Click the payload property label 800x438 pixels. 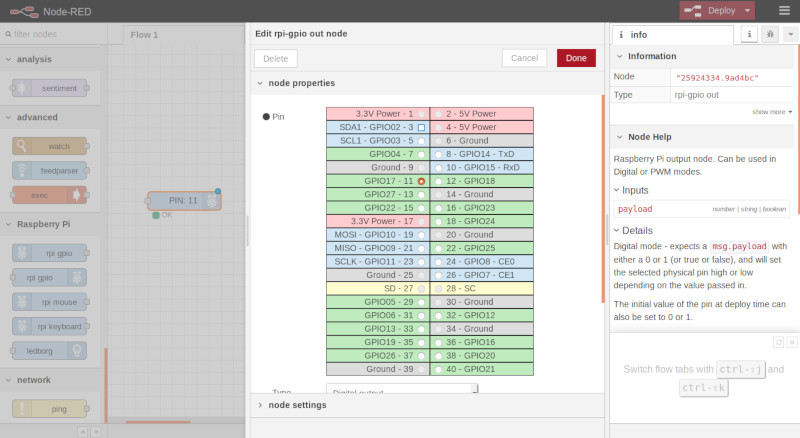click(x=635, y=209)
